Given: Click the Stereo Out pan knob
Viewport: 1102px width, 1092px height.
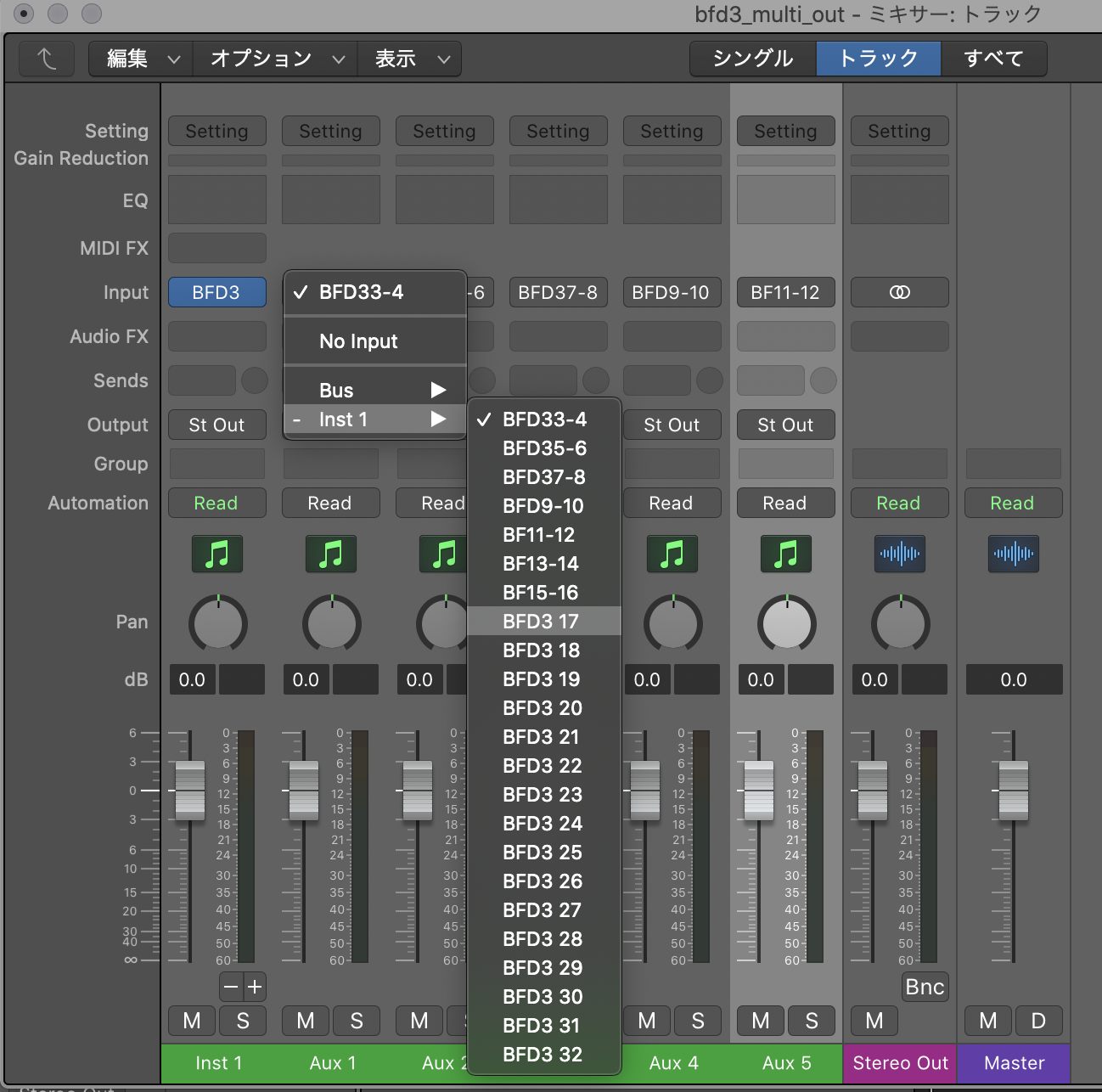Looking at the screenshot, I should tap(901, 624).
